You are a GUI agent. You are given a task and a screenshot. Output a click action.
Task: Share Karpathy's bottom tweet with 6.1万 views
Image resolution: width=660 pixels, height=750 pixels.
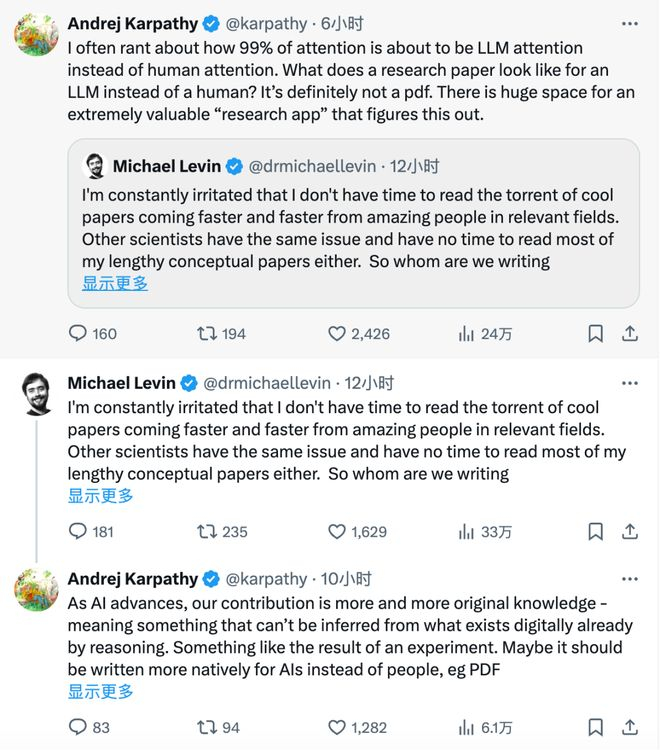[x=630, y=727]
